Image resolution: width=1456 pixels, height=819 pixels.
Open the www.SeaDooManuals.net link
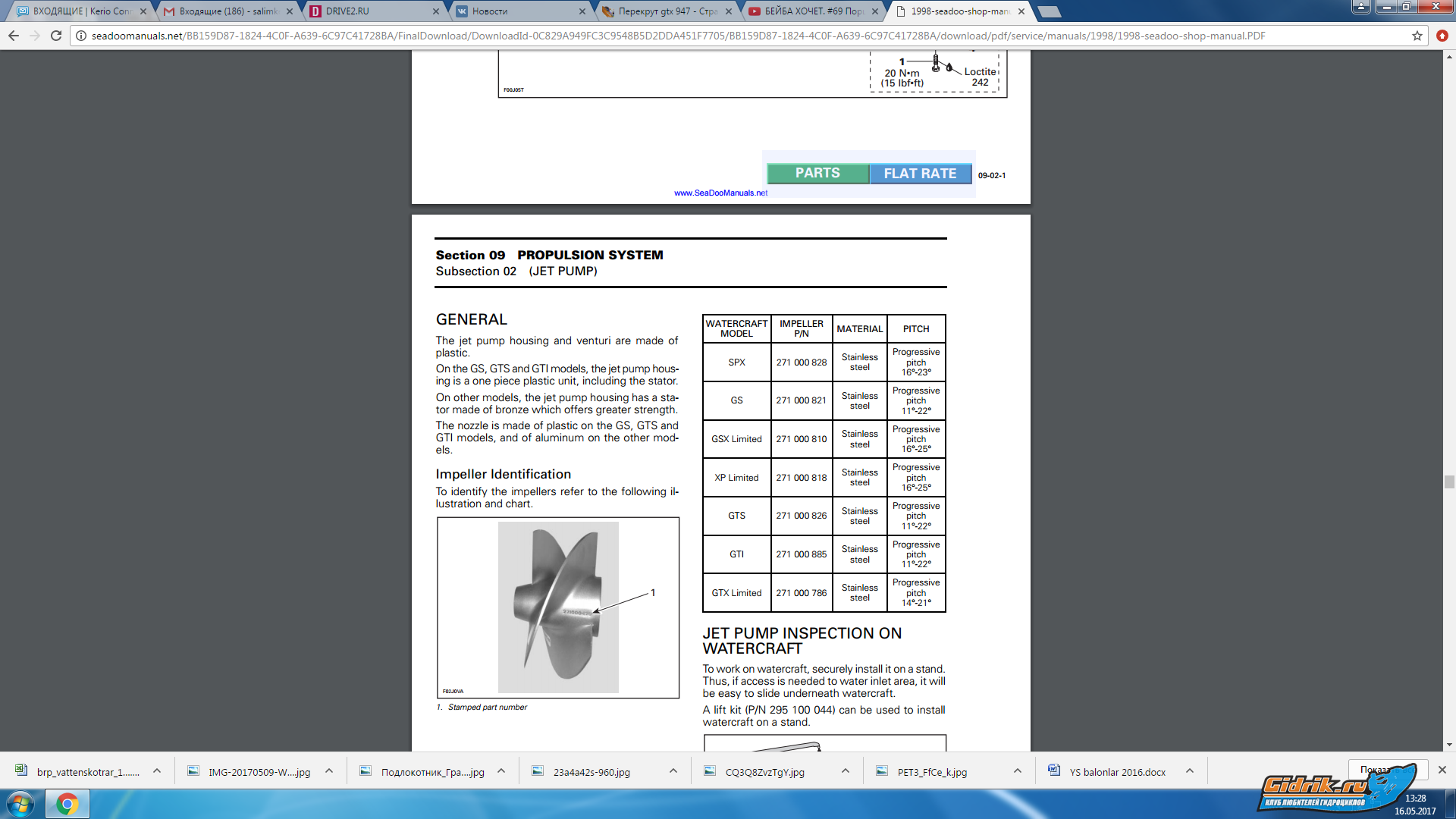tap(720, 193)
